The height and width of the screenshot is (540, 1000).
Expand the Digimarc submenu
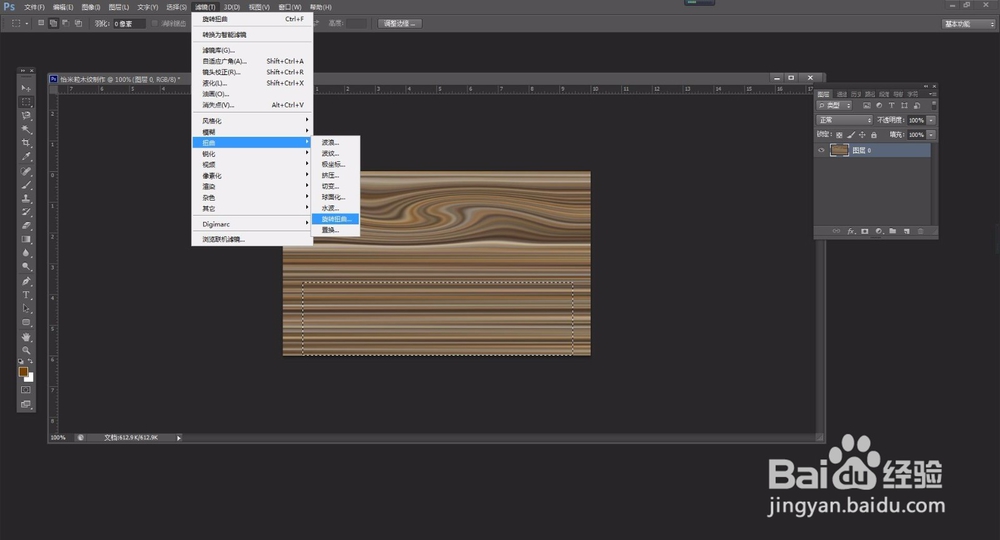[x=252, y=224]
